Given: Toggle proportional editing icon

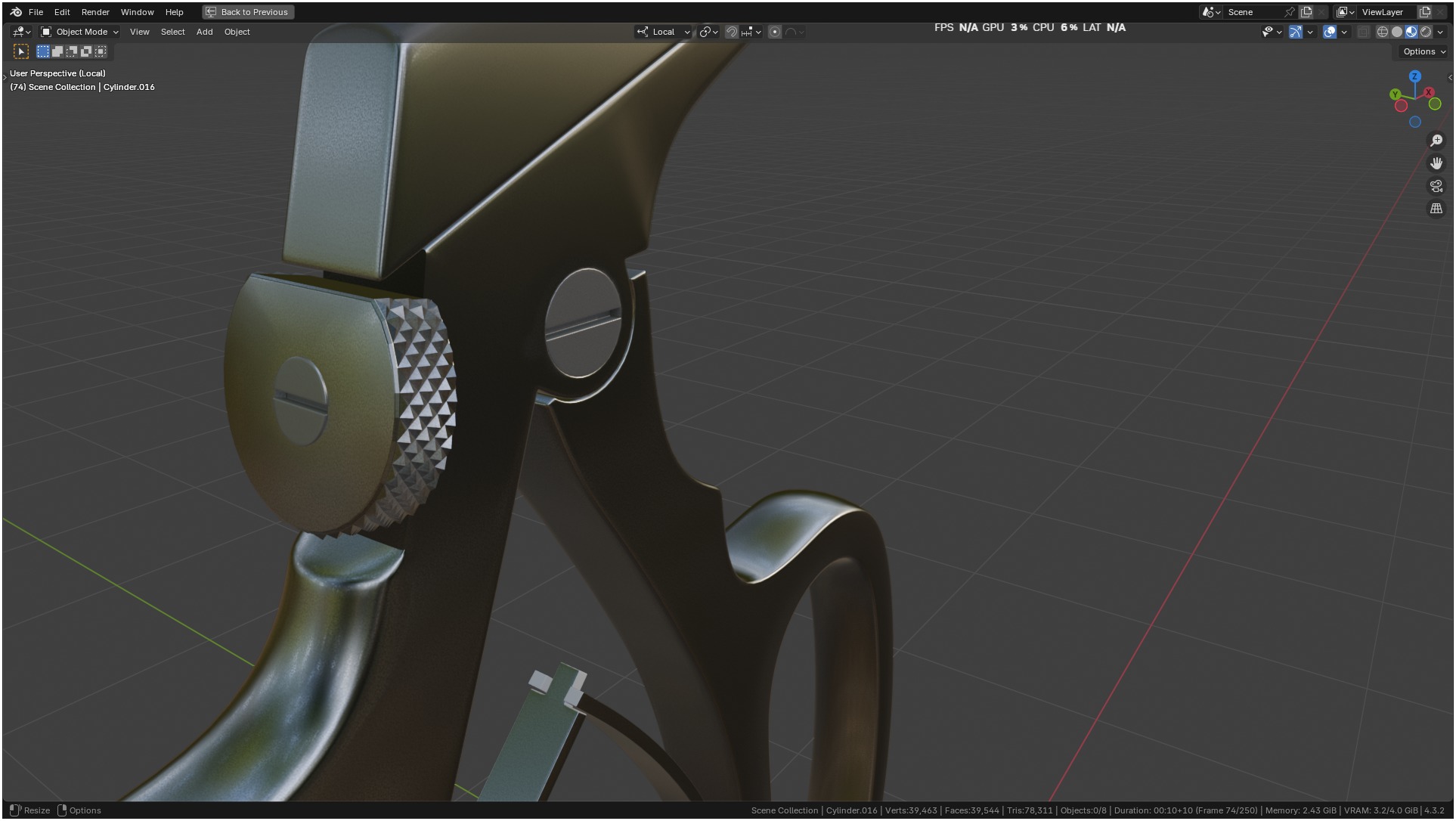Looking at the screenshot, I should coord(775,32).
